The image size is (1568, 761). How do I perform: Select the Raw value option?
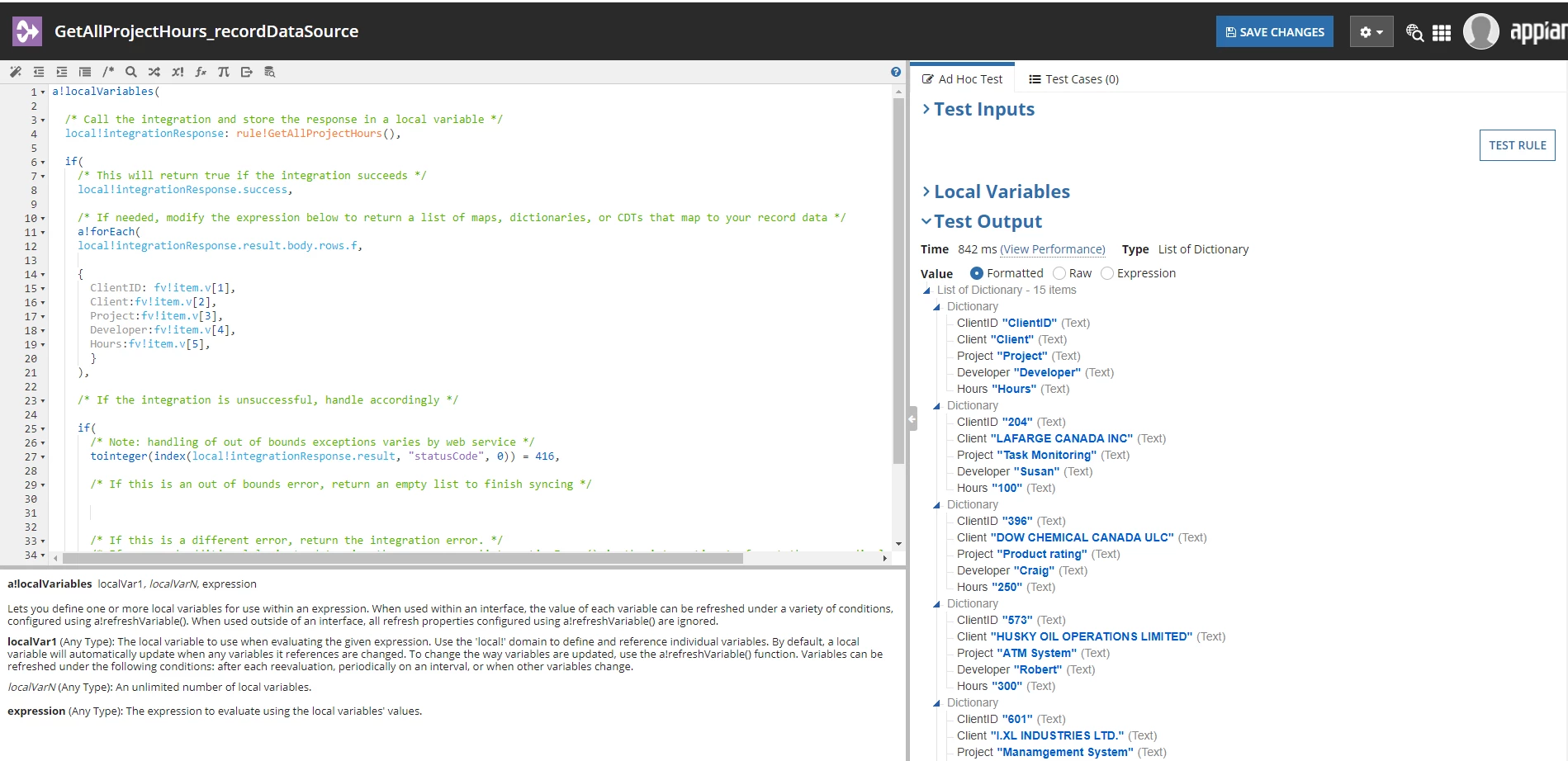(x=1059, y=273)
